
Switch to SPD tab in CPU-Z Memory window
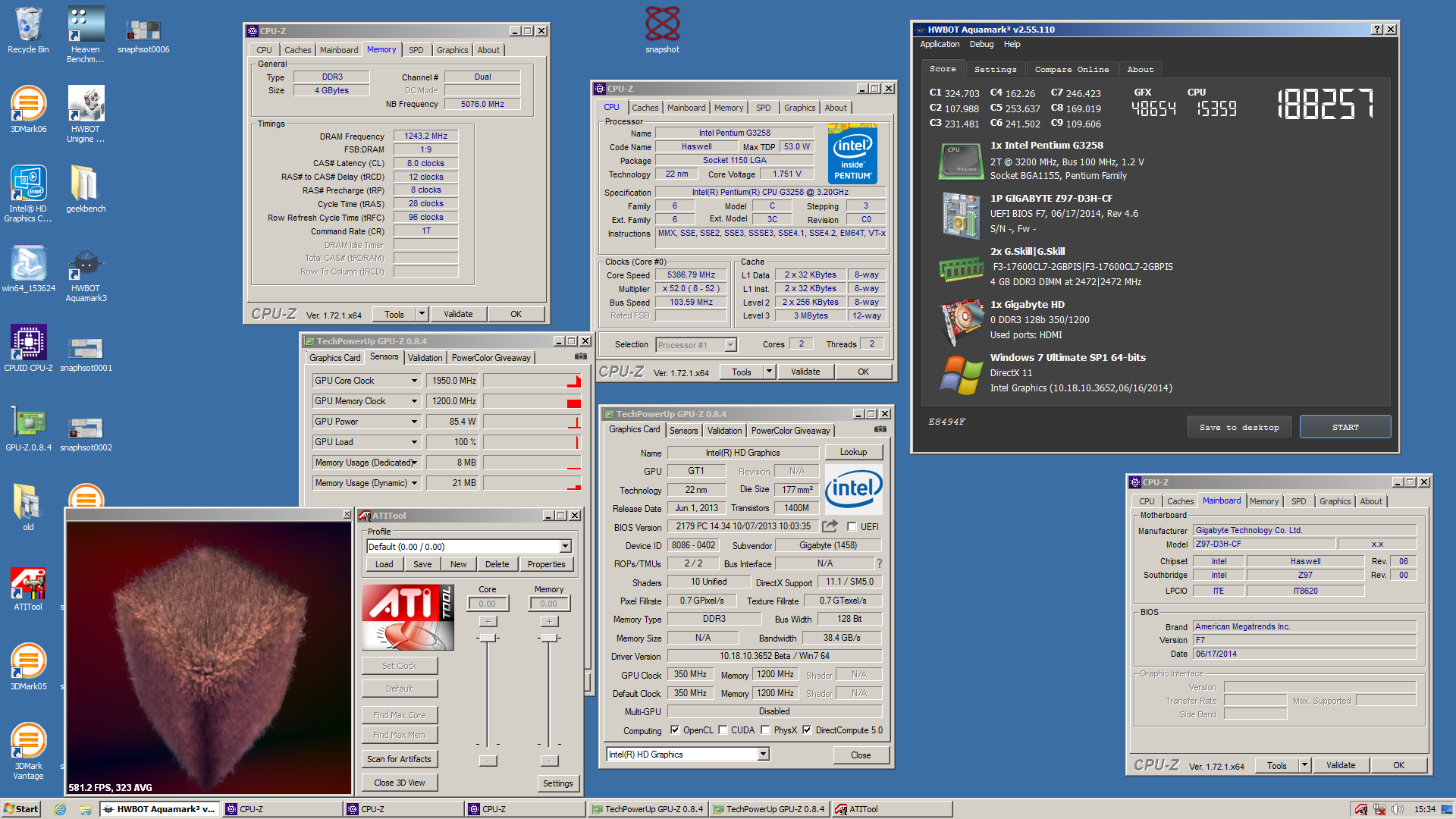click(x=416, y=50)
